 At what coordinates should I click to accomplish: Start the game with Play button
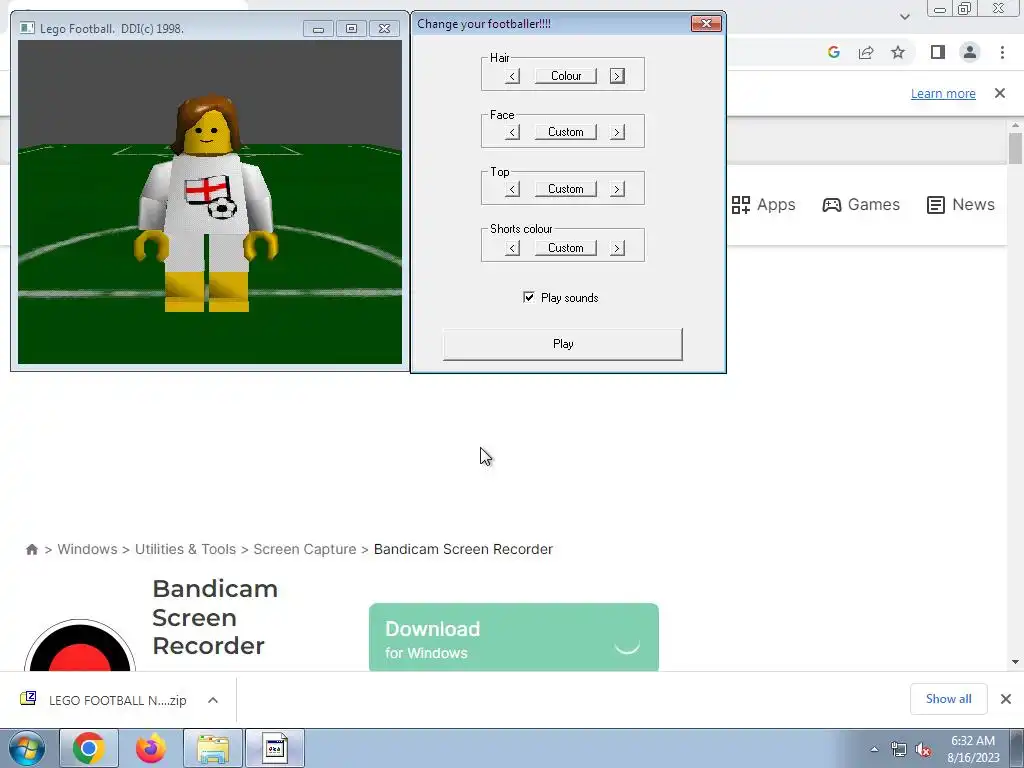pos(563,344)
